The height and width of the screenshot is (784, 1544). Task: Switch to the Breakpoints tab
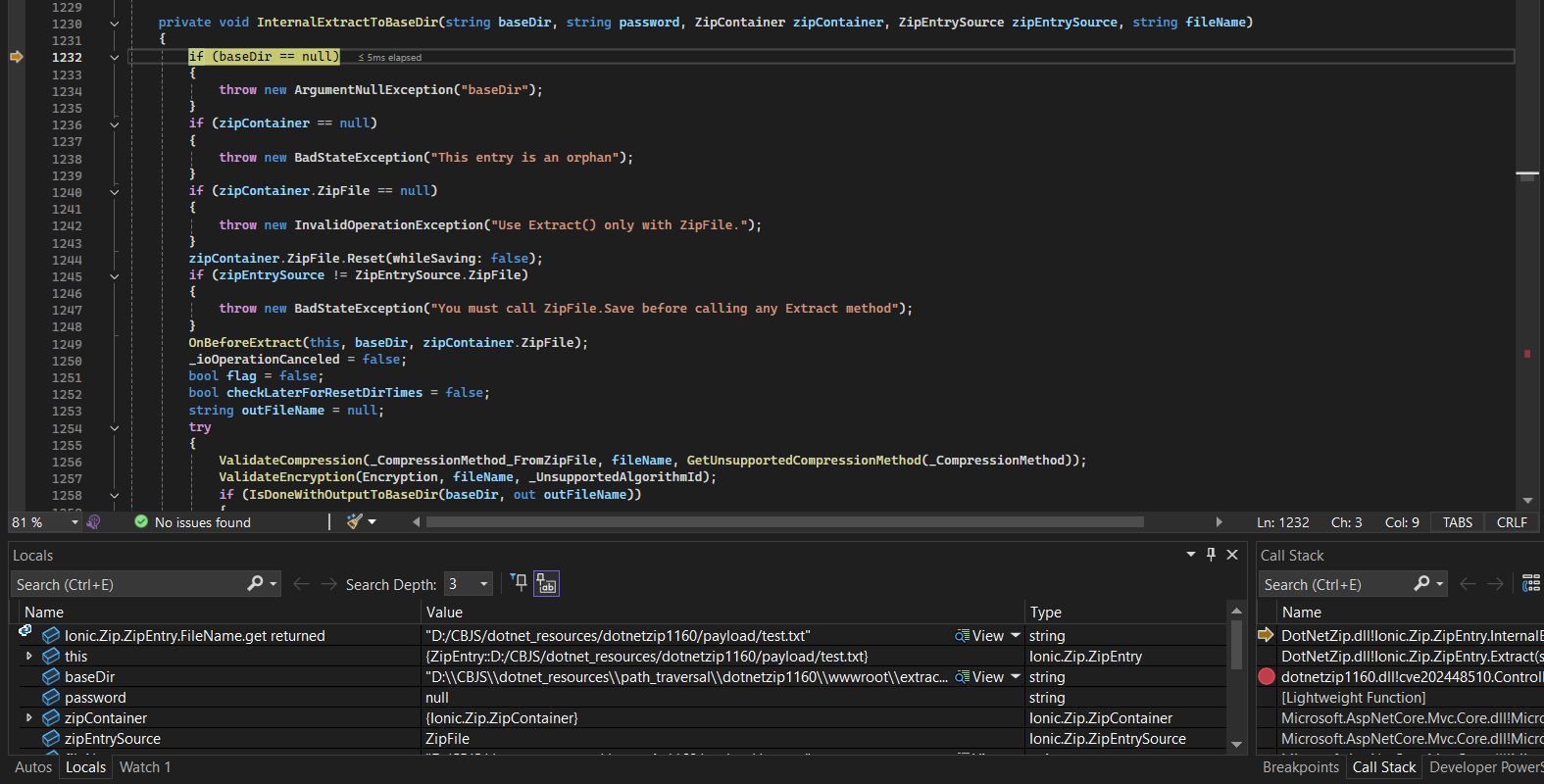(1300, 767)
